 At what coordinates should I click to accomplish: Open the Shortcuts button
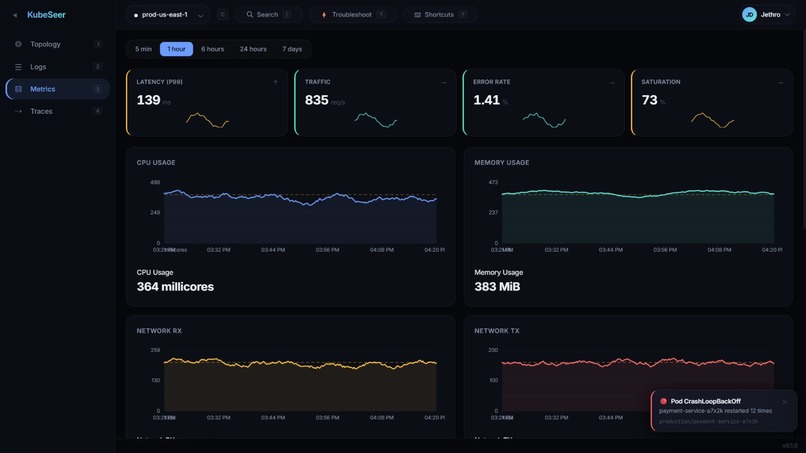(441, 15)
